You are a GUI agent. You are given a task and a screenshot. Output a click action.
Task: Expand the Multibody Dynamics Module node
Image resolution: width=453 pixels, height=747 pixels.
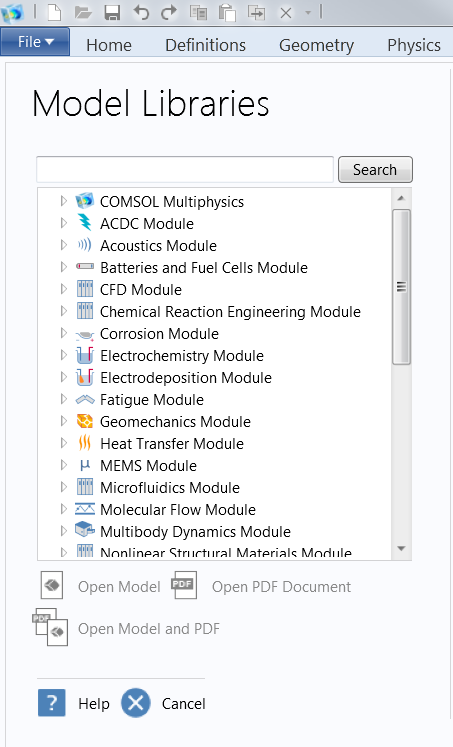coord(64,531)
